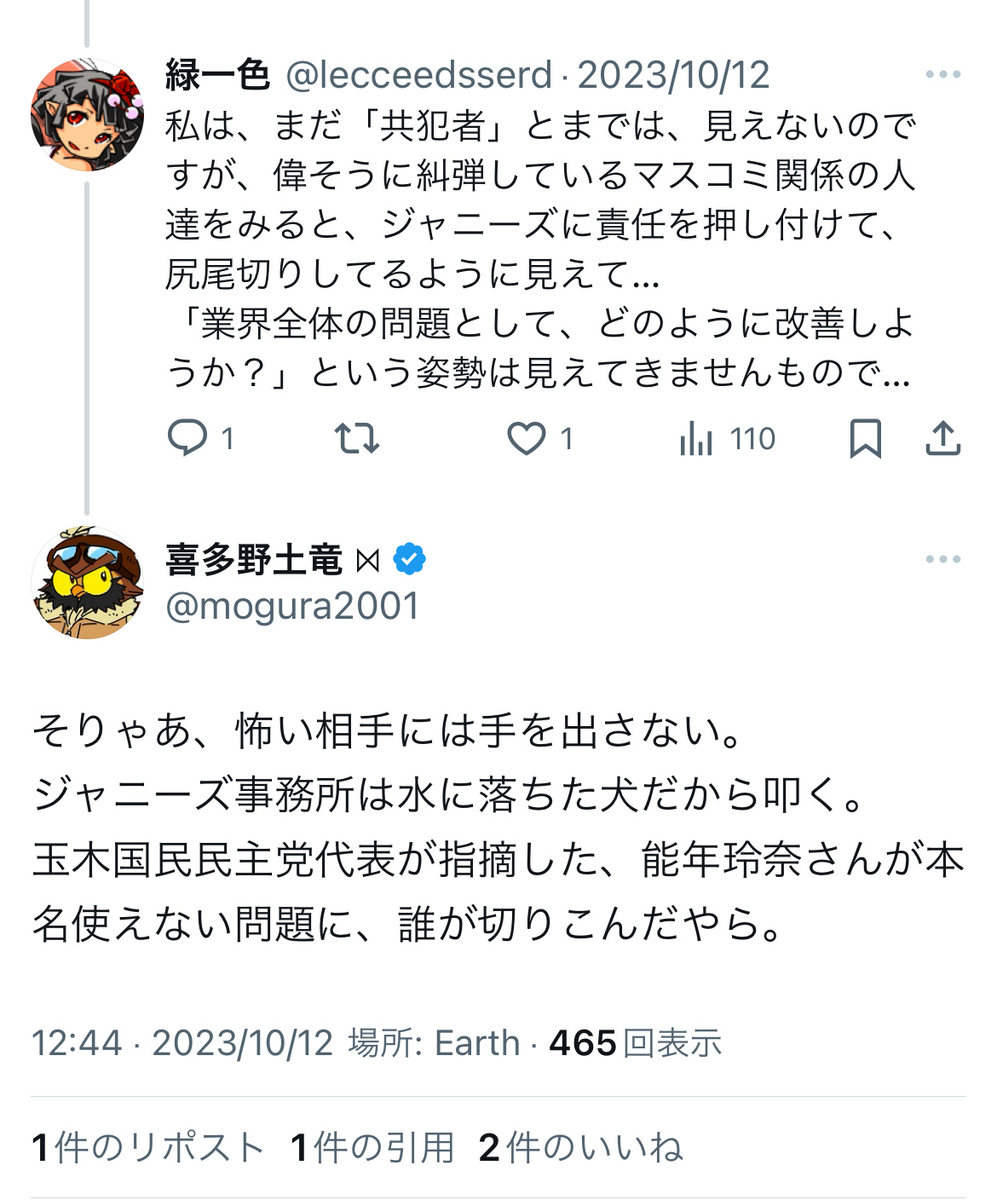Tap the display name 喜多野土竜
Viewport: 997px width, 1200px height.
click(254, 560)
